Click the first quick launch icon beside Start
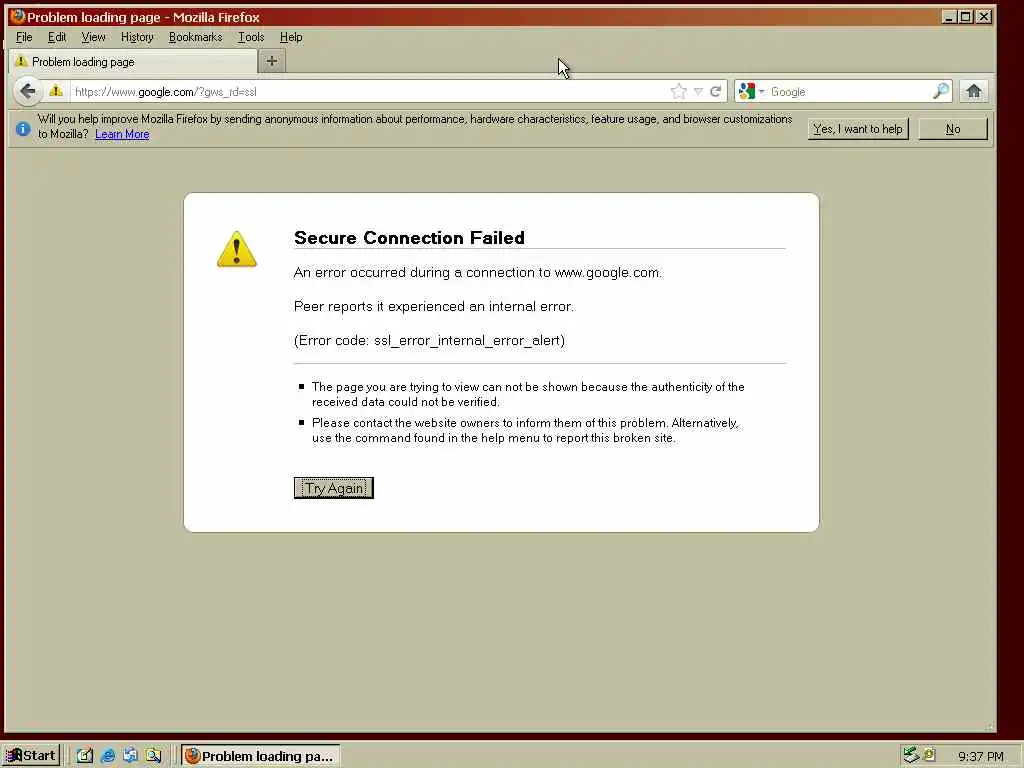This screenshot has width=1024, height=768. click(x=85, y=756)
